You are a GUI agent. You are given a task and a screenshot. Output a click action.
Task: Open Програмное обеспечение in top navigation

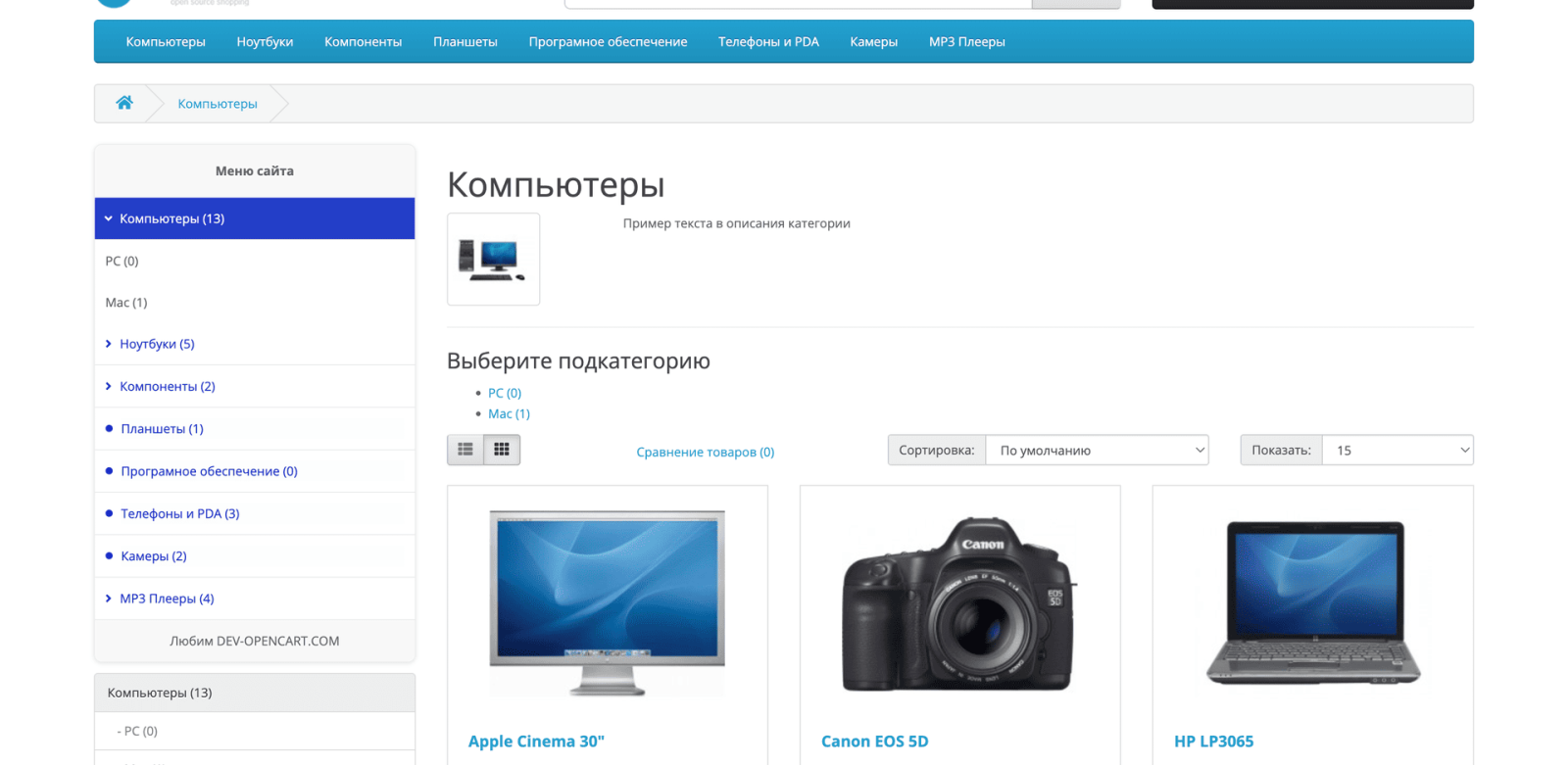coord(608,42)
